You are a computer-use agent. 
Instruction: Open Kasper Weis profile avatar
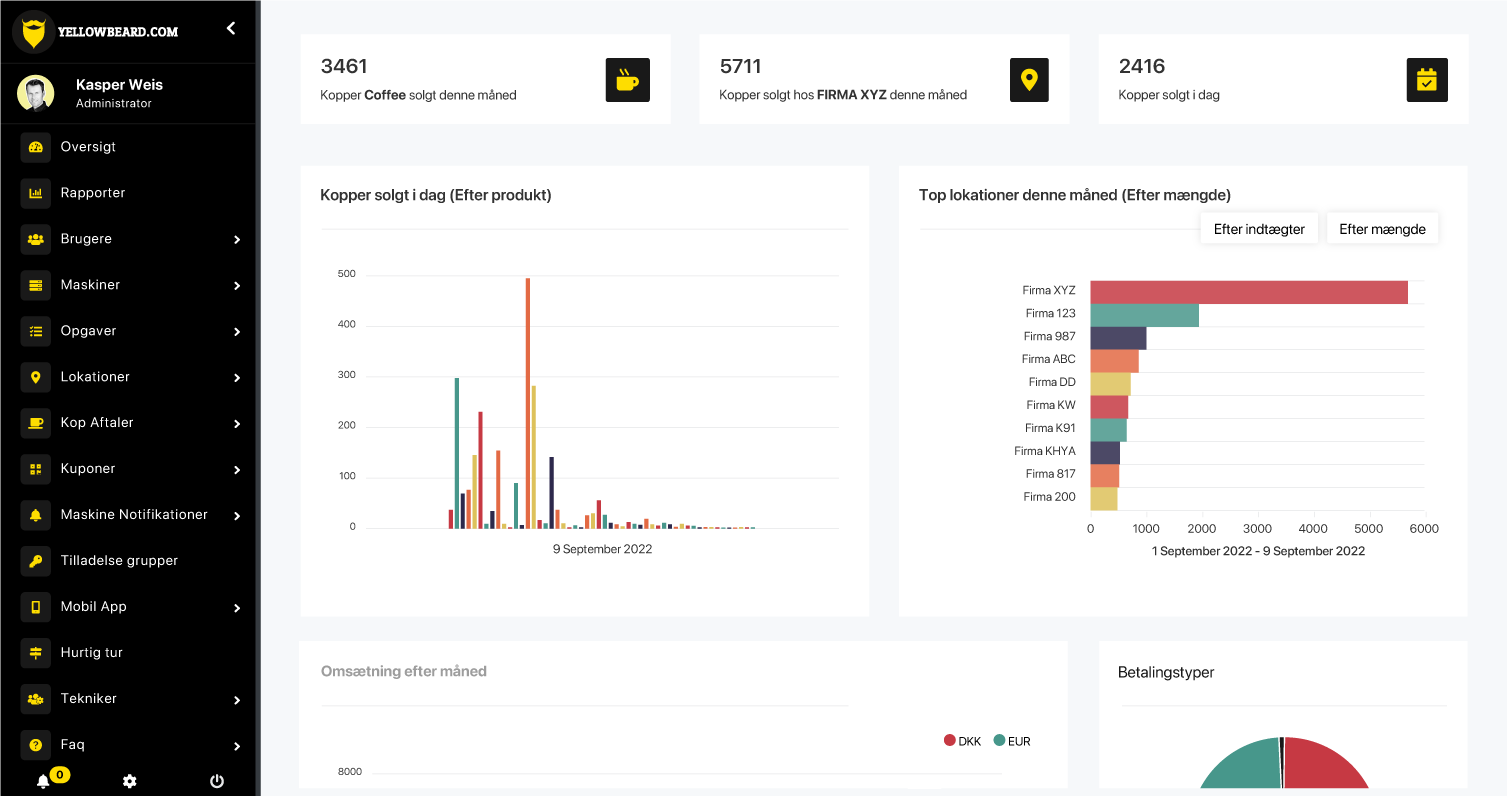35,93
